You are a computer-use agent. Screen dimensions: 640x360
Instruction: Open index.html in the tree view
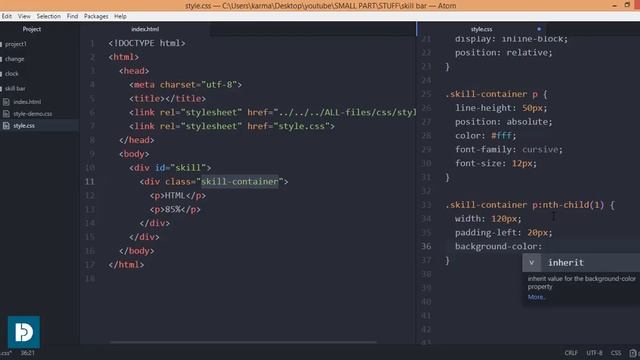27,102
